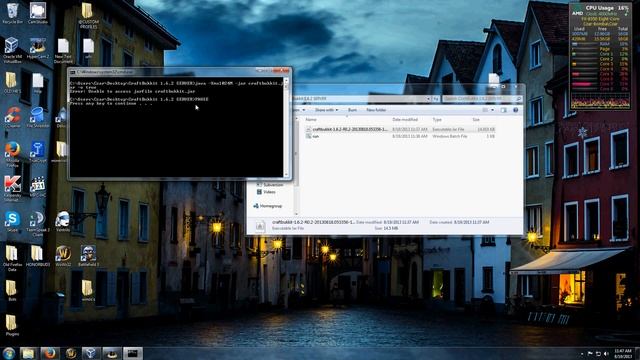The height and width of the screenshot is (360, 640).
Task: Launch CCleaner desktop shortcut
Action: (x=12, y=118)
